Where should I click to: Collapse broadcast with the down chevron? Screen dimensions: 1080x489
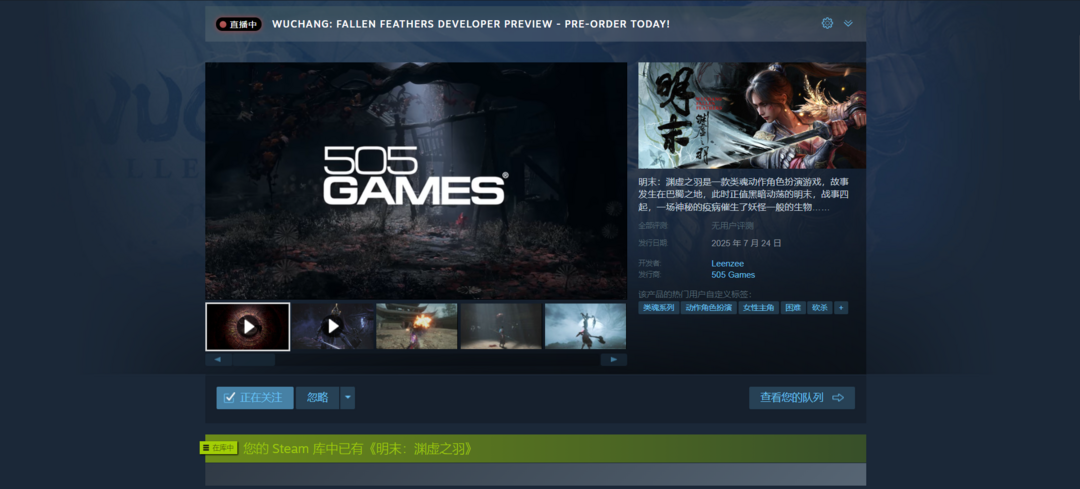848,23
